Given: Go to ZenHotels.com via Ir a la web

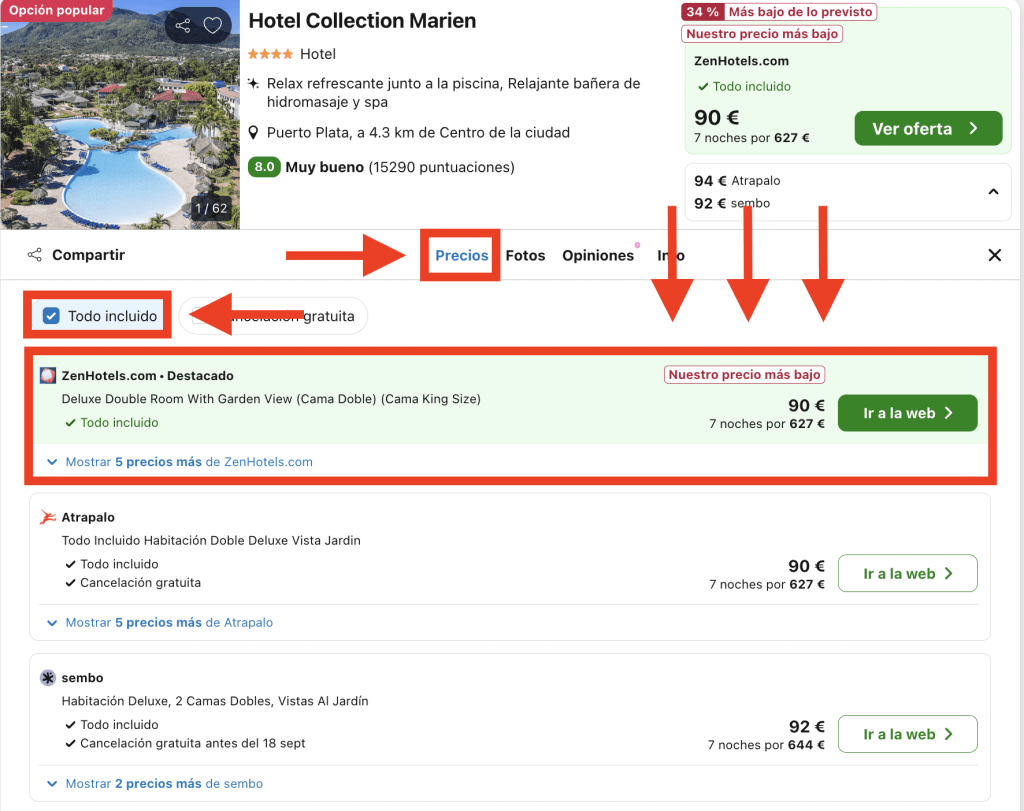Looking at the screenshot, I should coord(907,413).
